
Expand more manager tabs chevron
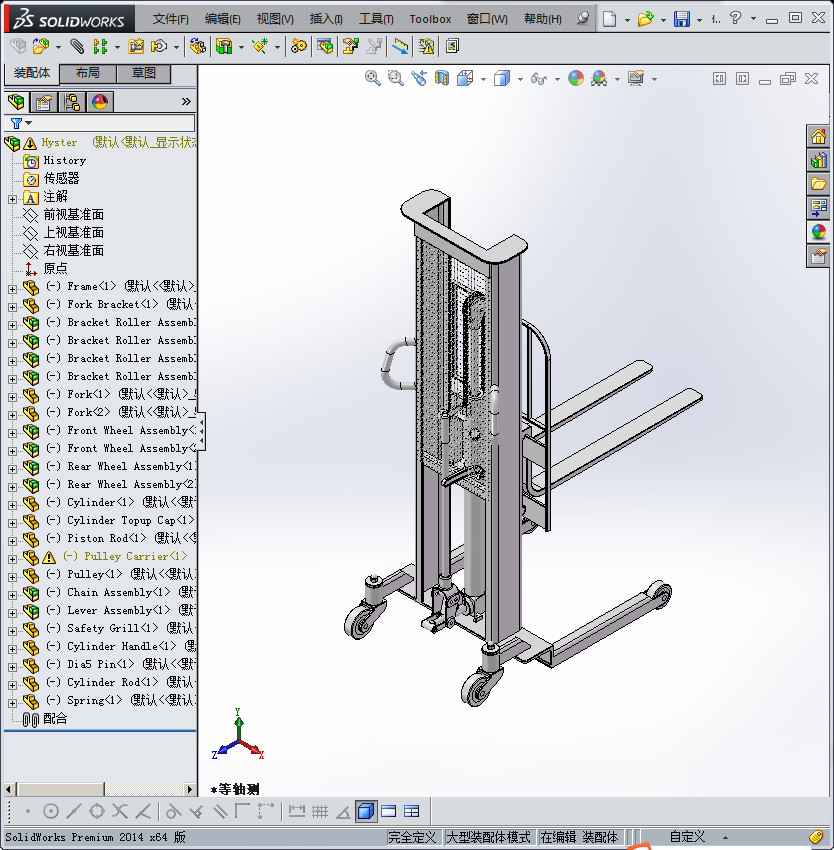click(x=186, y=102)
